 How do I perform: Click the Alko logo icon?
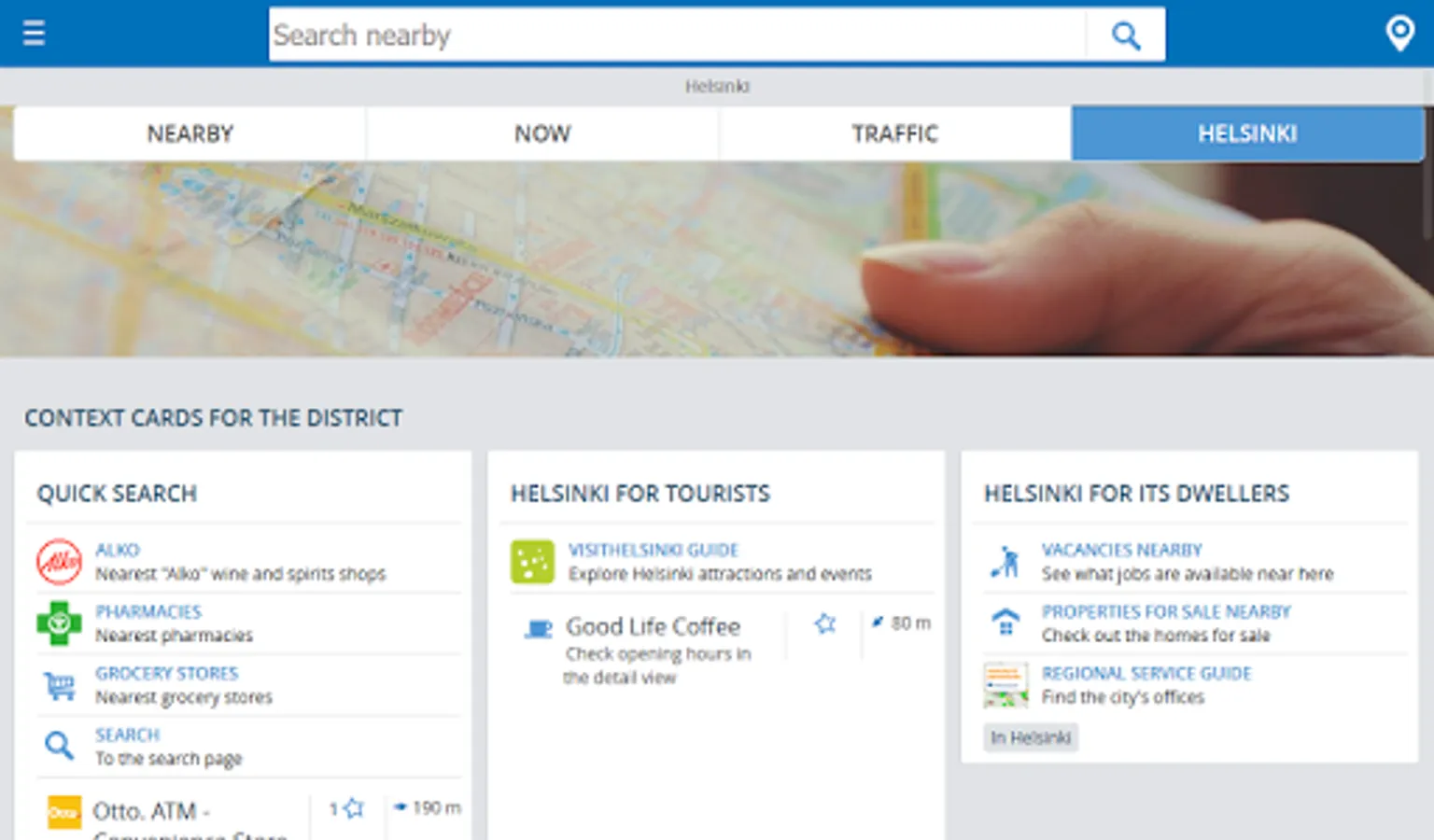click(59, 562)
